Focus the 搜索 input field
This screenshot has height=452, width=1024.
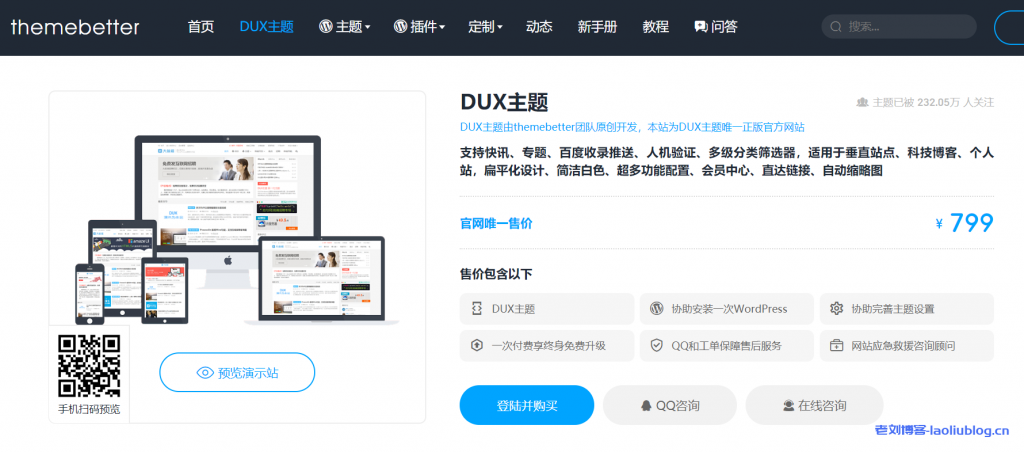899,27
